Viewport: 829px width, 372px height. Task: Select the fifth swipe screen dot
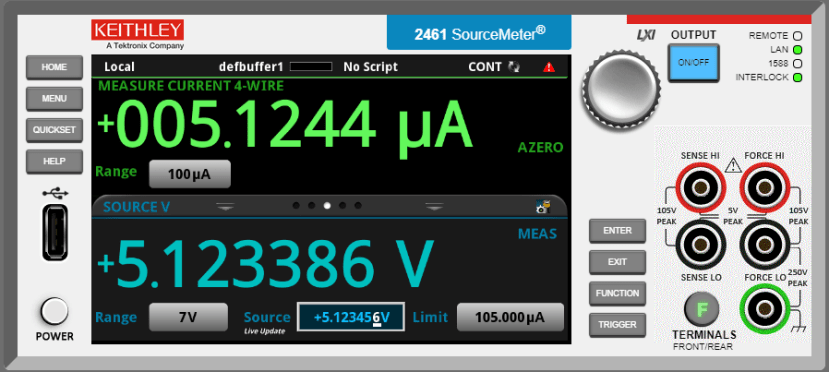tap(358, 206)
